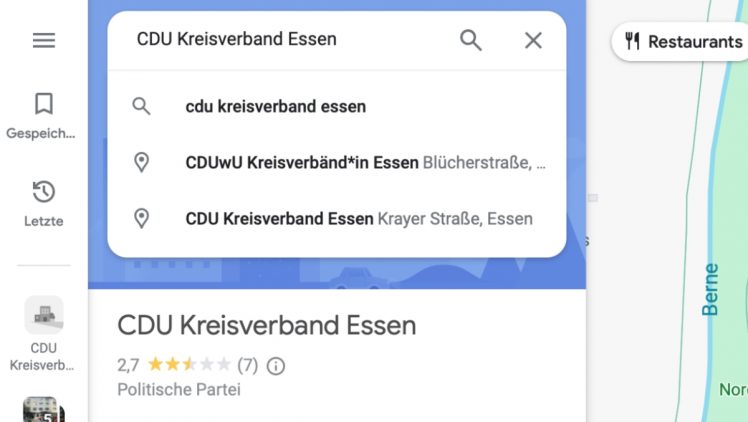Click the Politische Partei category link

click(x=179, y=389)
